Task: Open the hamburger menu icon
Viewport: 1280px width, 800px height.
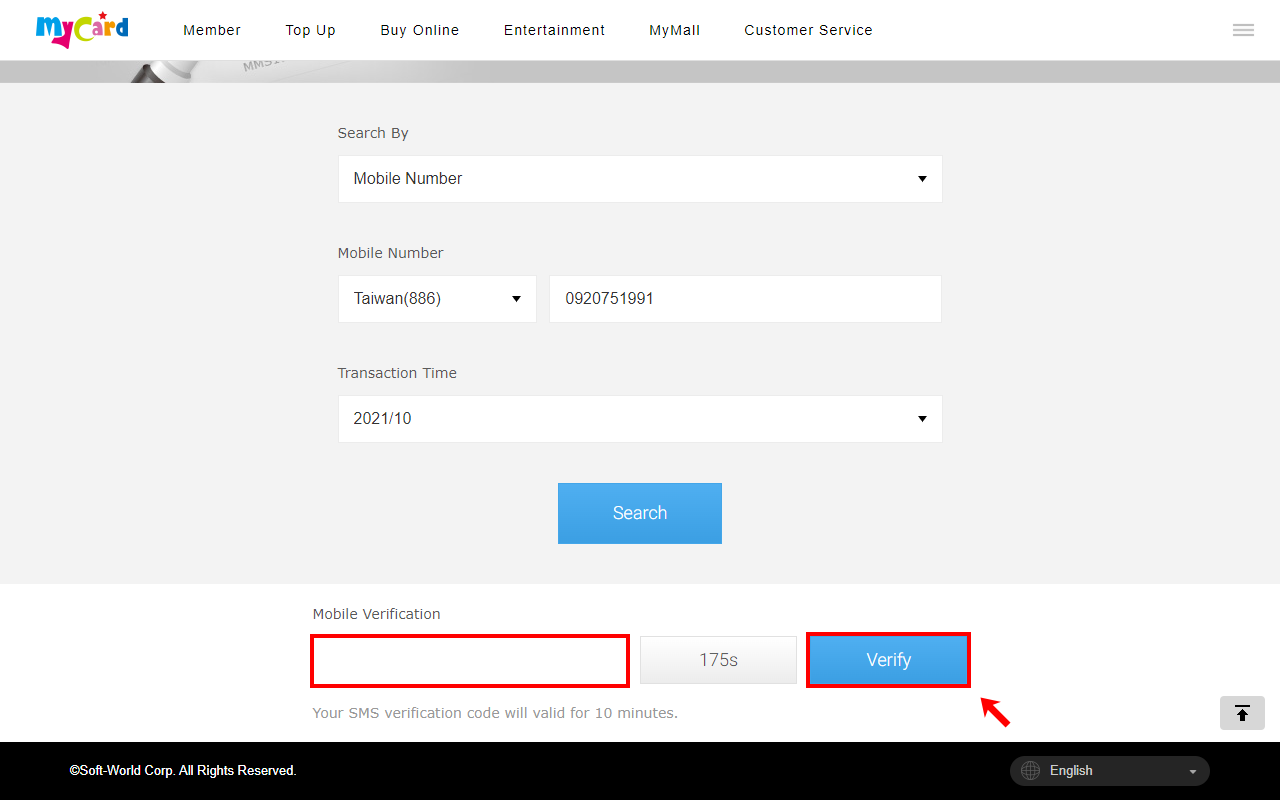Action: click(1243, 30)
